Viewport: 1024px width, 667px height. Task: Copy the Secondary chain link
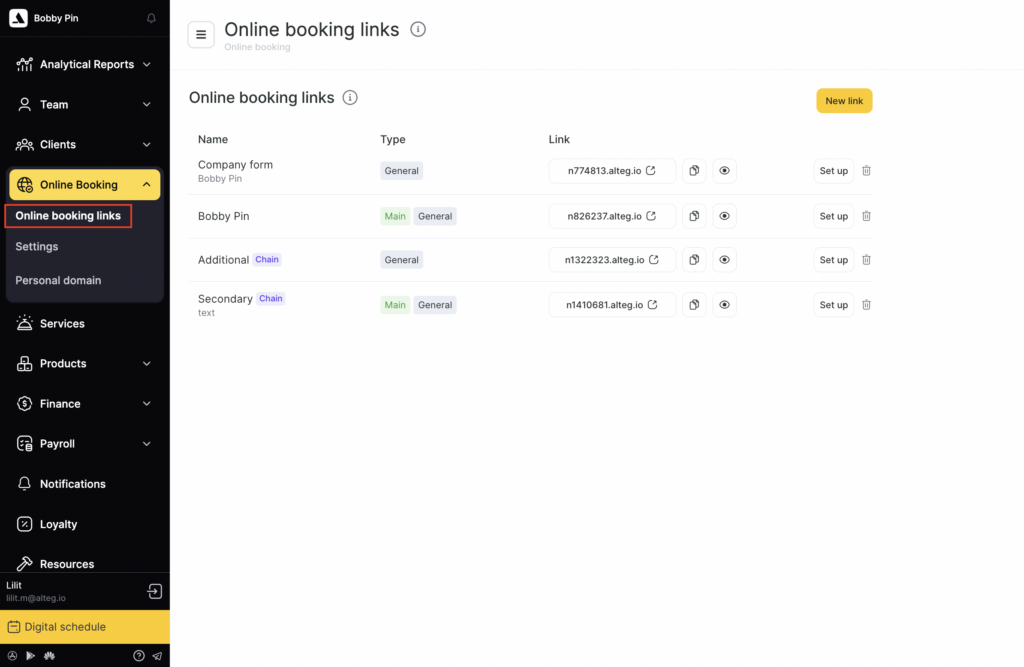click(694, 305)
